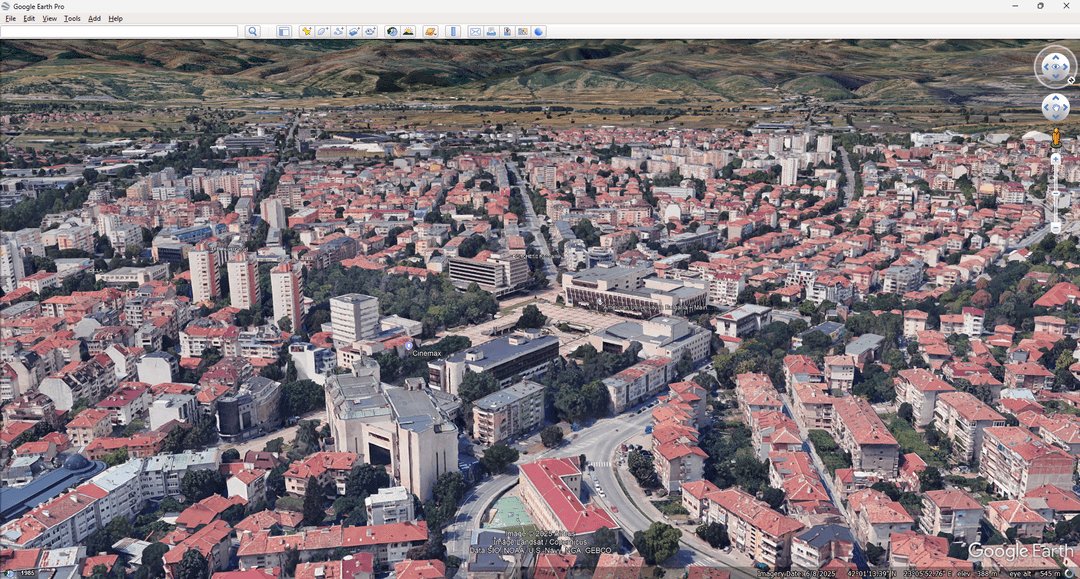Click the Cinemax place label

click(426, 353)
